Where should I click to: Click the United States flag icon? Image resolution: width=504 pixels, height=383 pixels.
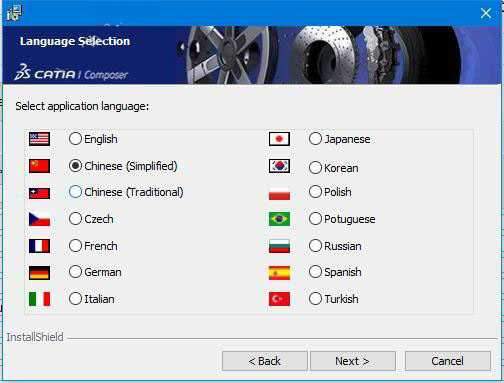point(39,139)
